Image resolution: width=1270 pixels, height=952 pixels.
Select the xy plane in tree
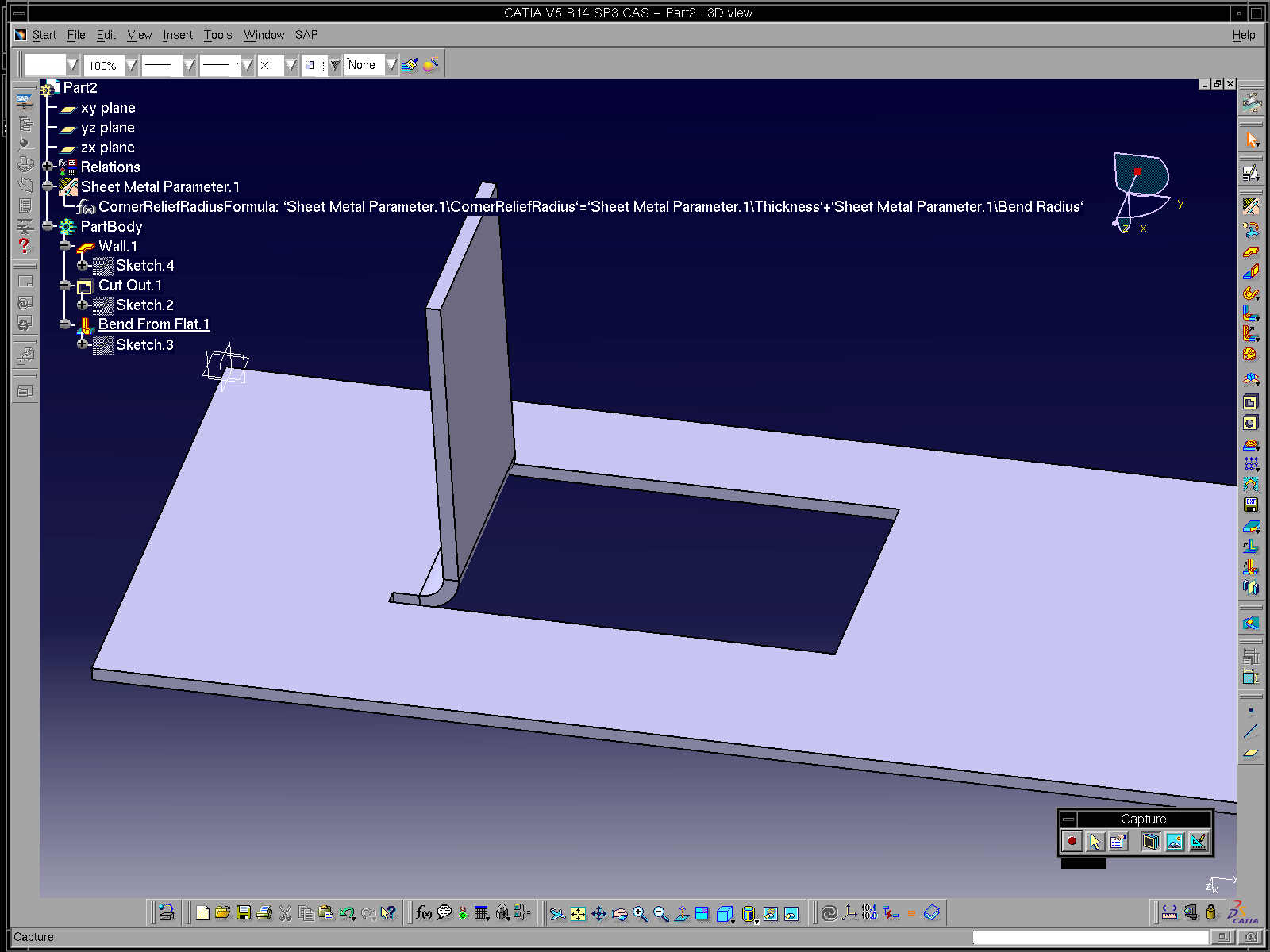[108, 108]
